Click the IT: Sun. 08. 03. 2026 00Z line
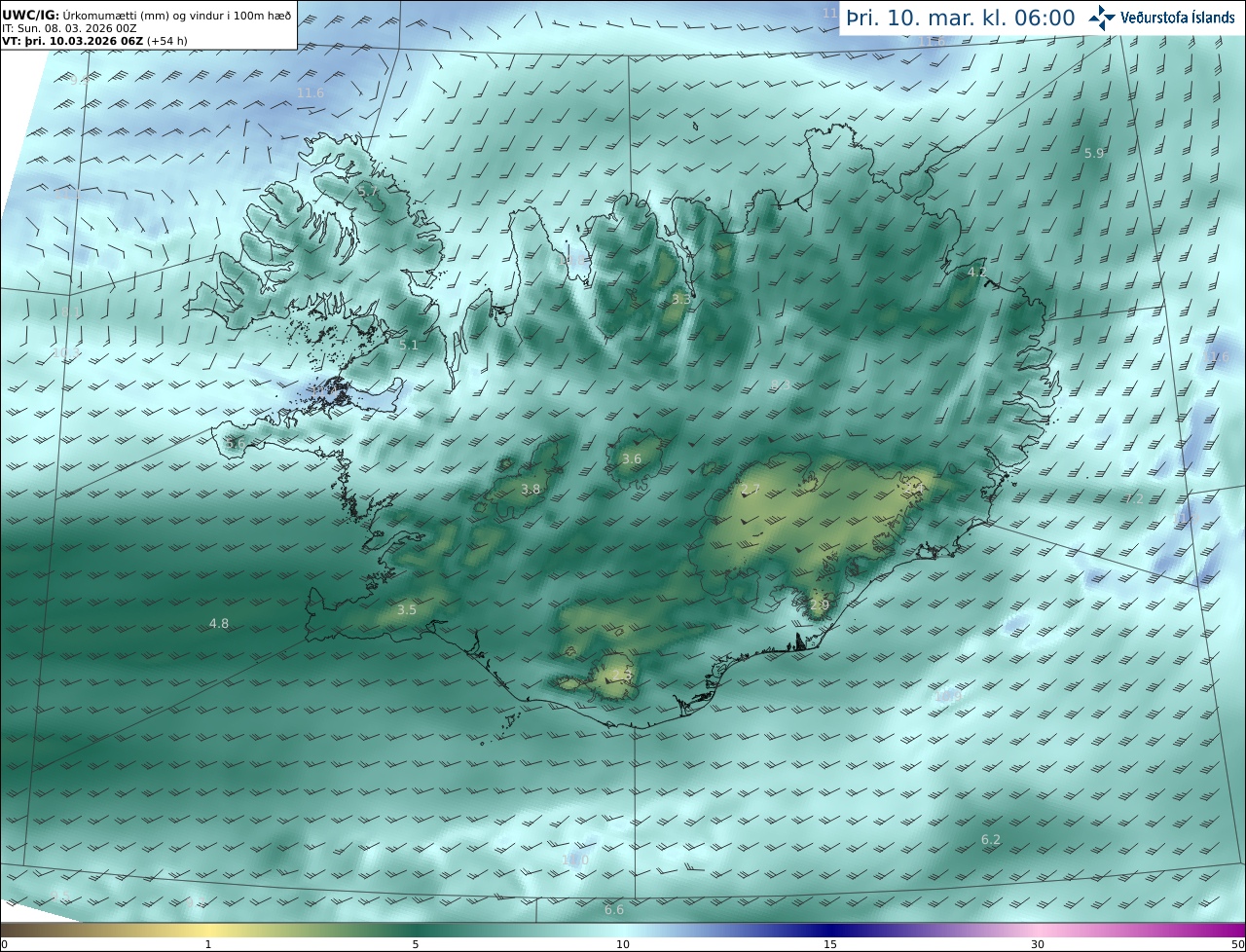The height and width of the screenshot is (952, 1246). (x=69, y=28)
